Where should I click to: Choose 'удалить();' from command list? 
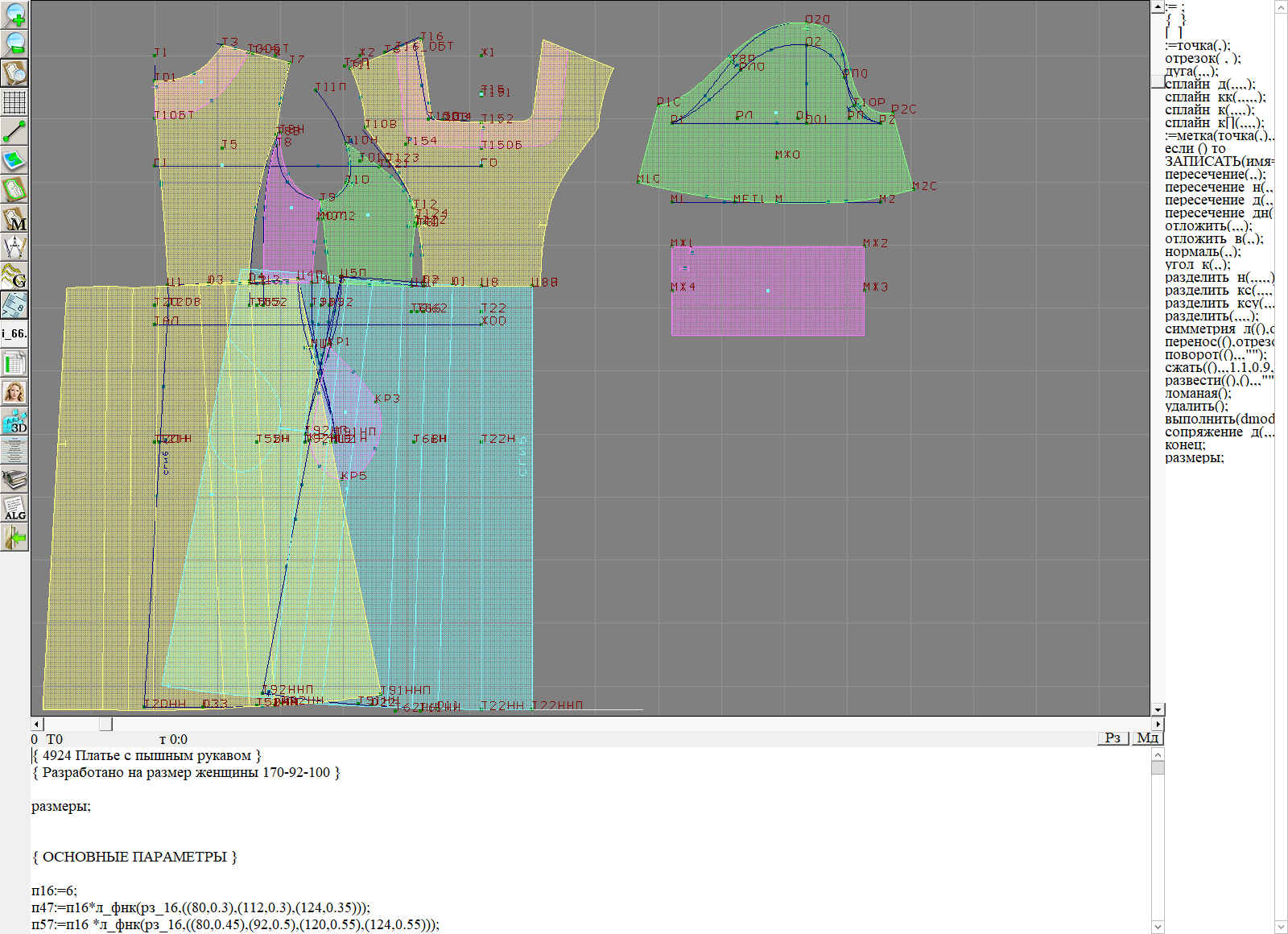coord(1198,406)
